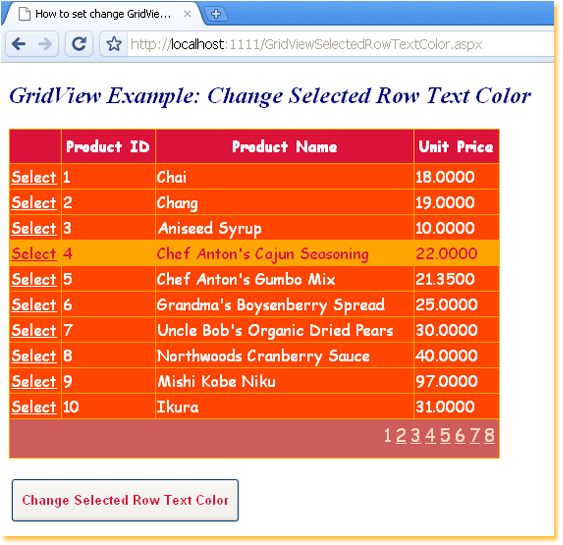Go to grid page 8
This screenshot has width=563, height=545.
click(x=489, y=435)
